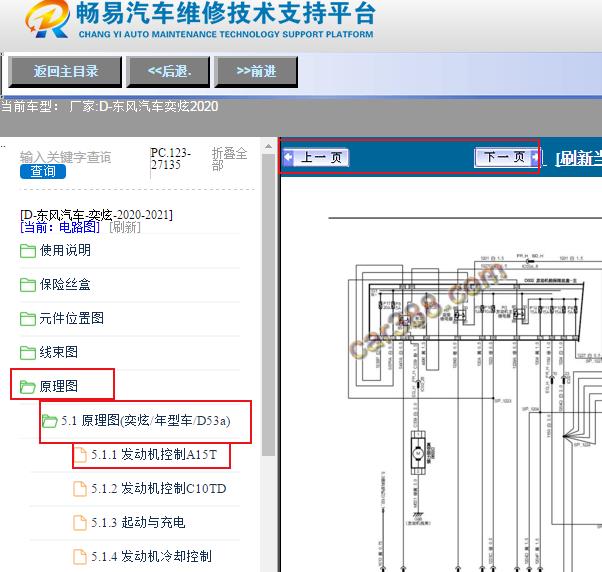Click the [D-东风汽车-奕炫-2020-2021] text

click(x=96, y=214)
